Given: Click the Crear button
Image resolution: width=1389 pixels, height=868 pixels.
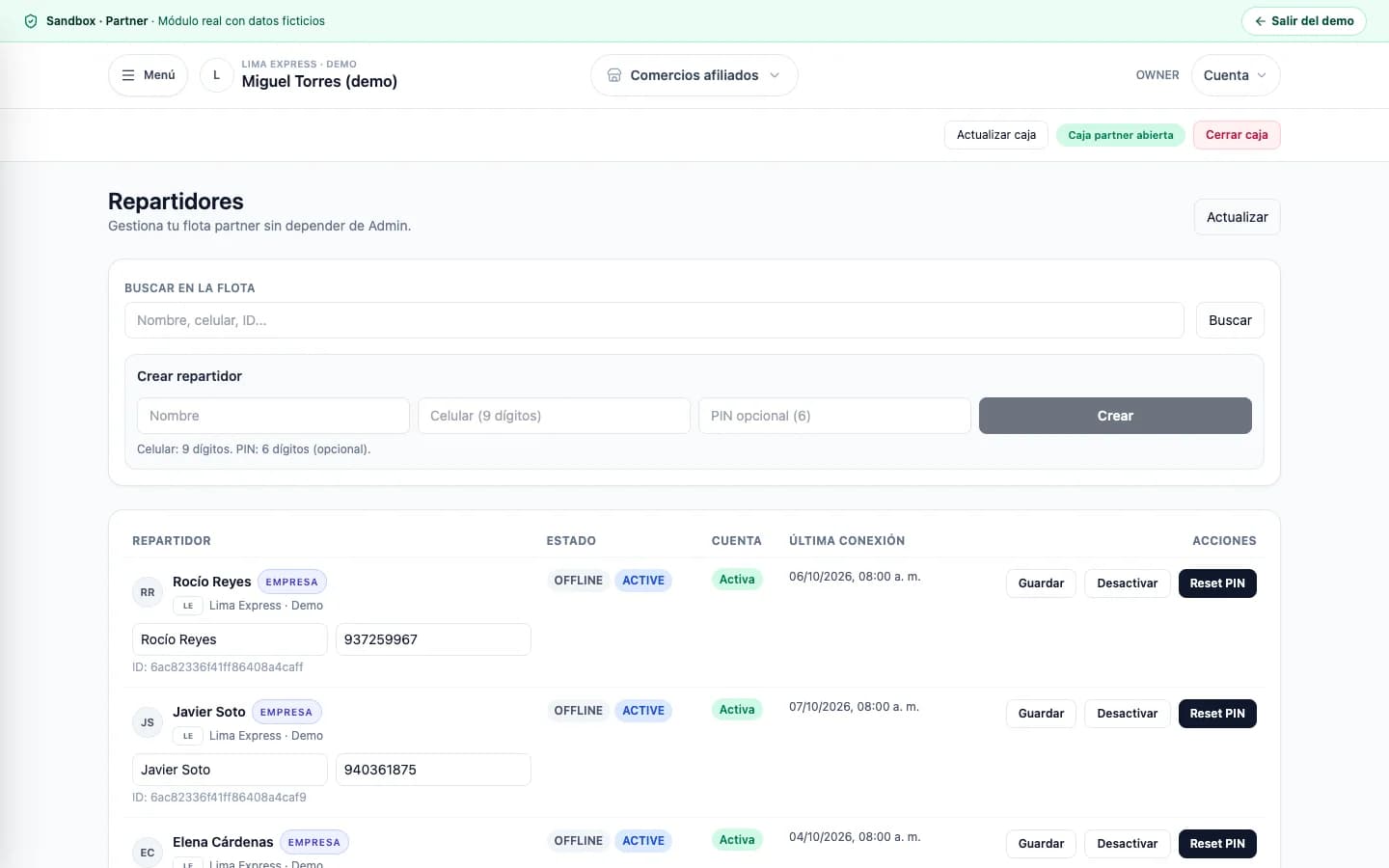Looking at the screenshot, I should (x=1115, y=416).
